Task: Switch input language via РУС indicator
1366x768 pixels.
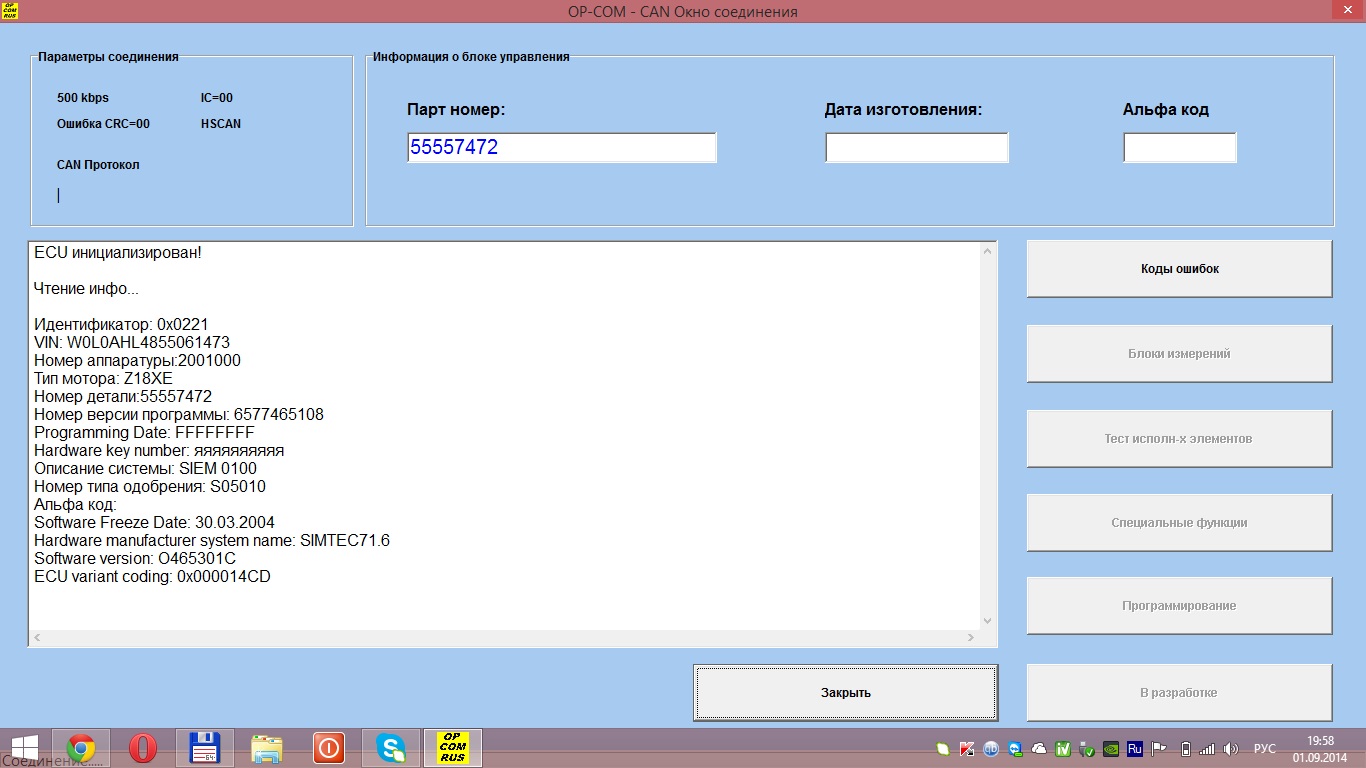Action: coord(1265,748)
